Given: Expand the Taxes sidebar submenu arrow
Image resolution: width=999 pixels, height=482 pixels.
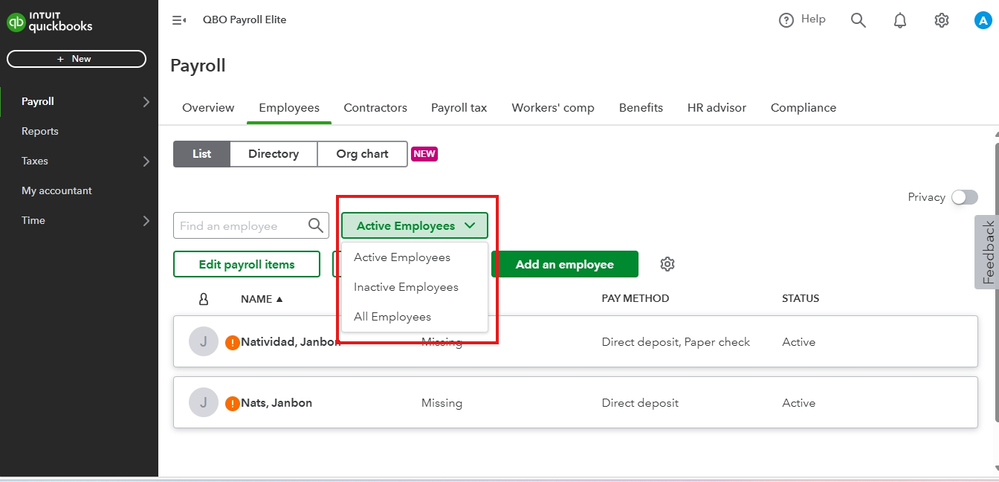Looking at the screenshot, I should pyautogui.click(x=146, y=161).
